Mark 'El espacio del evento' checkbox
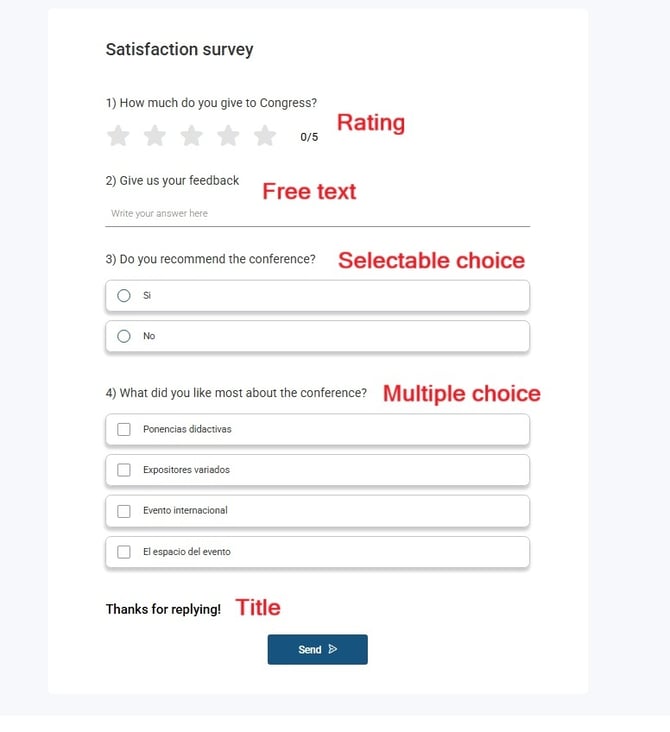Image resolution: width=670 pixels, height=732 pixels. click(x=124, y=552)
